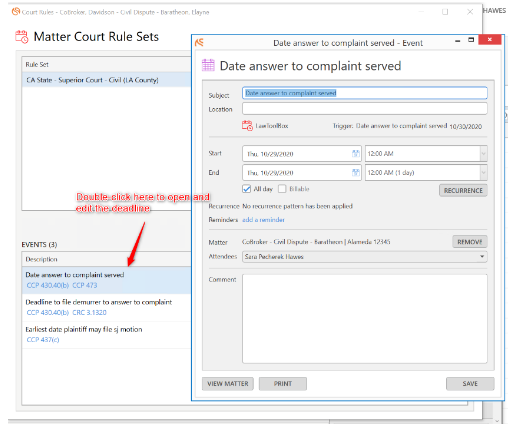Enable the Billable checkbox
This screenshot has width=511, height=426.
coord(282,189)
